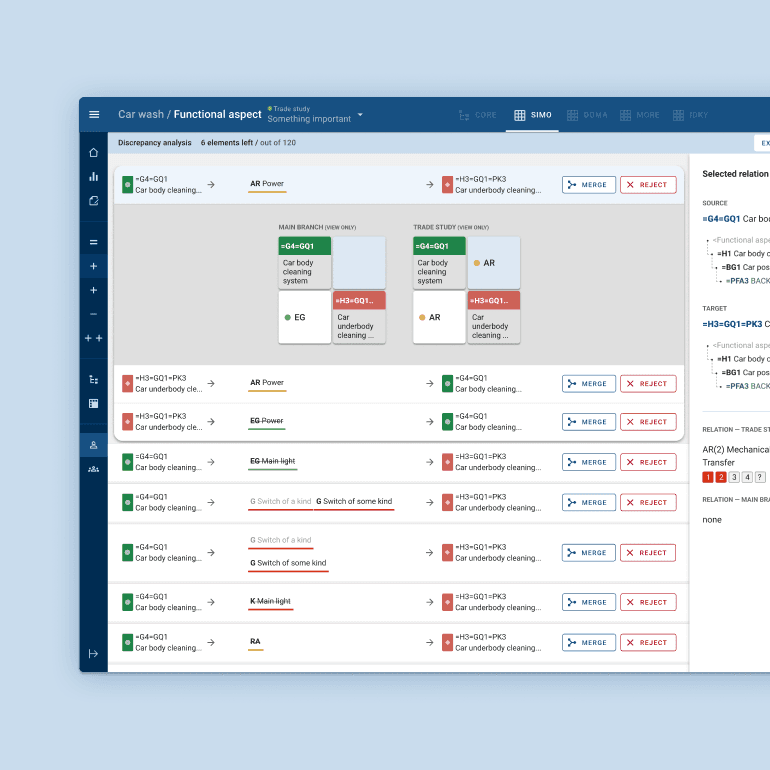Click the question mark box
This screenshot has width=770, height=770.
pos(760,477)
